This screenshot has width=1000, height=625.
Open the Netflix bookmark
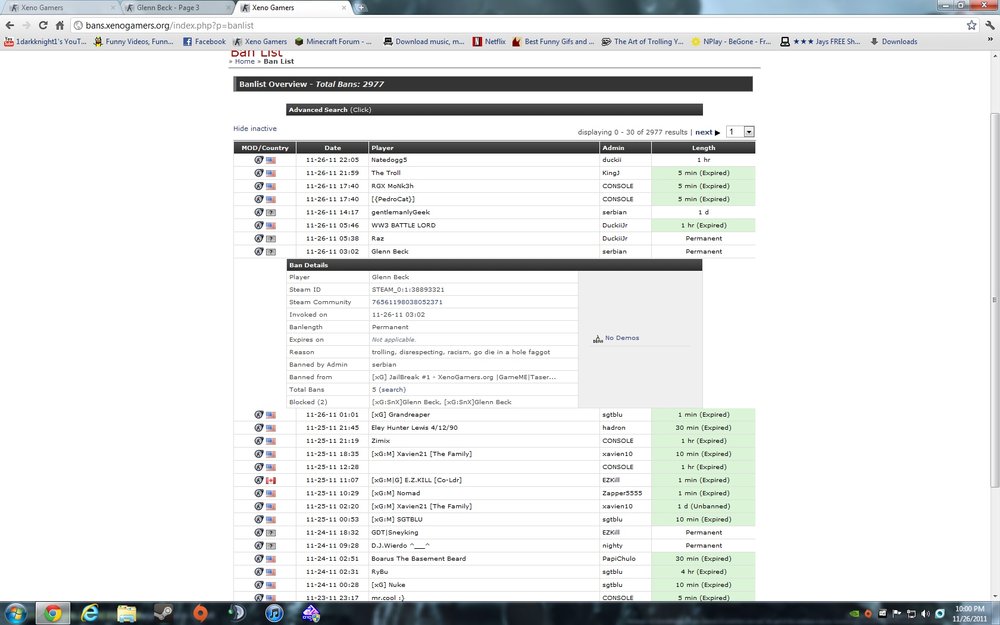click(489, 41)
